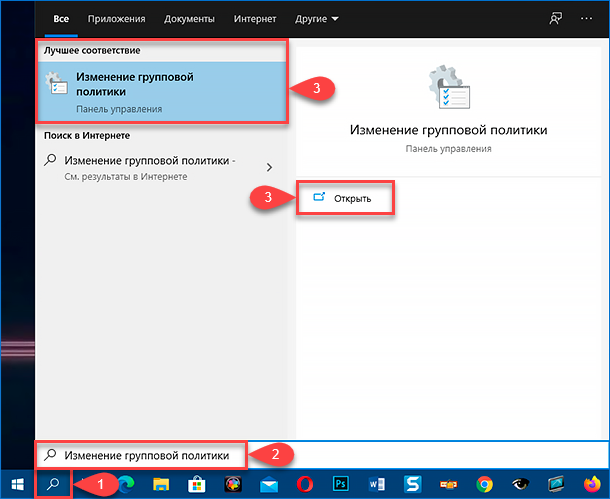Launch Microsoft Edge from the taskbar
Image resolution: width=610 pixels, height=499 pixels.
[126, 484]
